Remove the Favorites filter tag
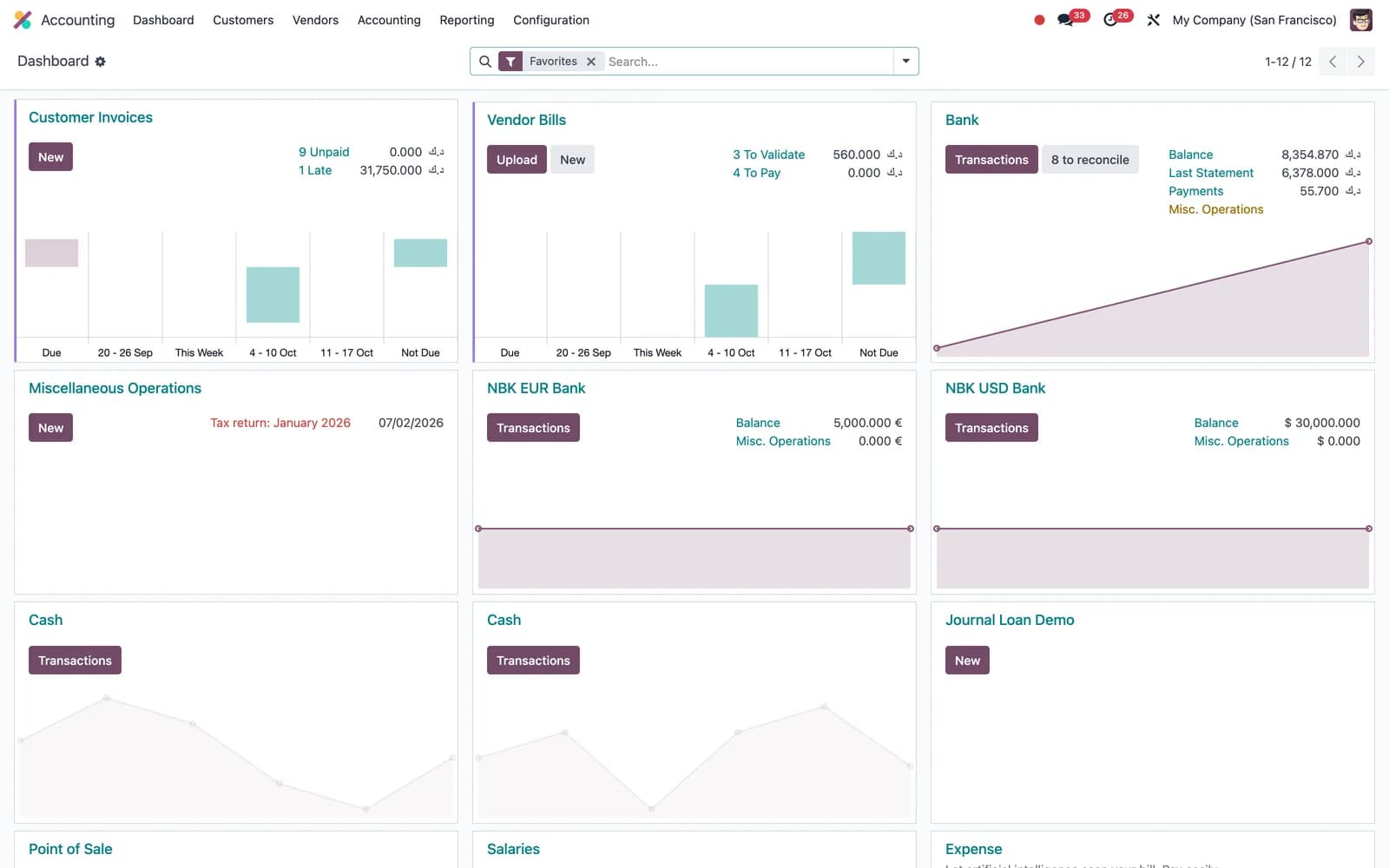1389x868 pixels. tap(591, 62)
